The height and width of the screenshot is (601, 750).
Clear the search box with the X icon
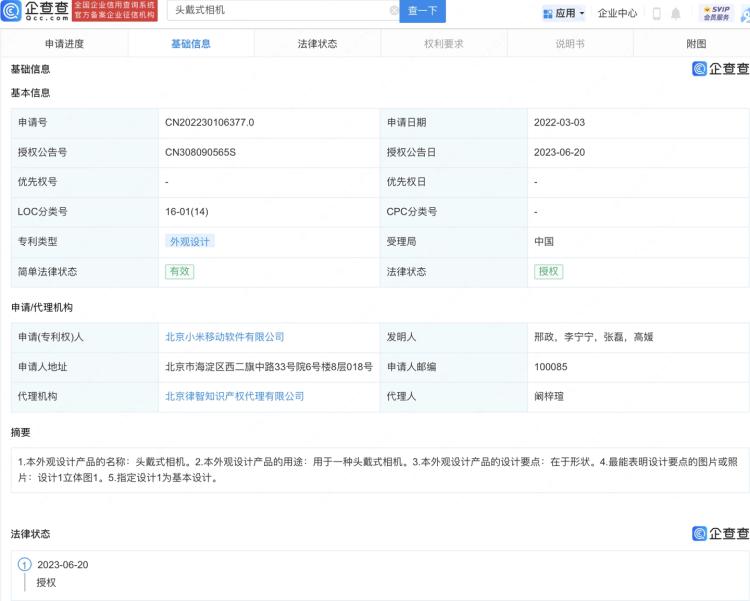pos(393,11)
